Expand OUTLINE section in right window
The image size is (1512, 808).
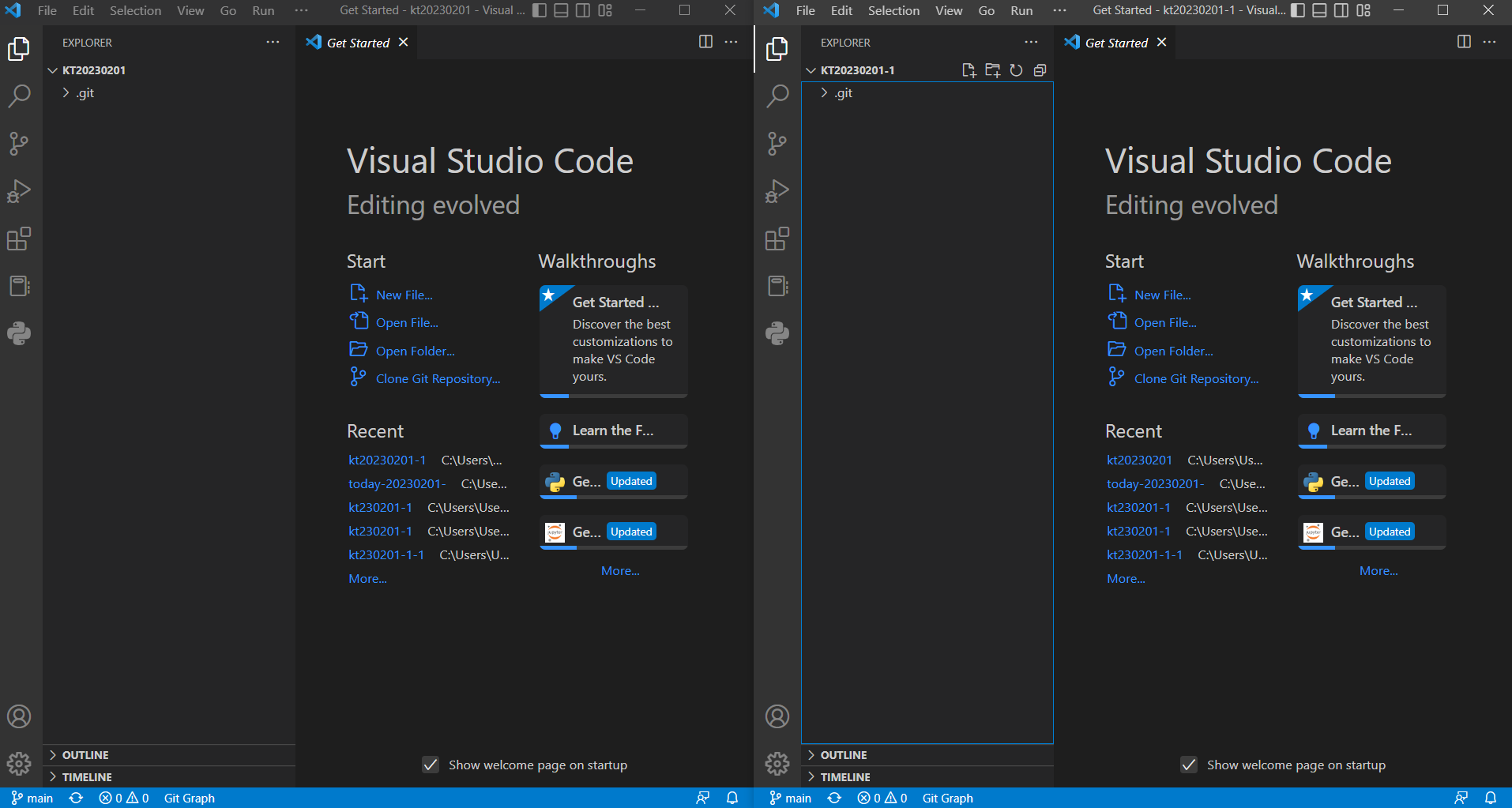pyautogui.click(x=927, y=755)
